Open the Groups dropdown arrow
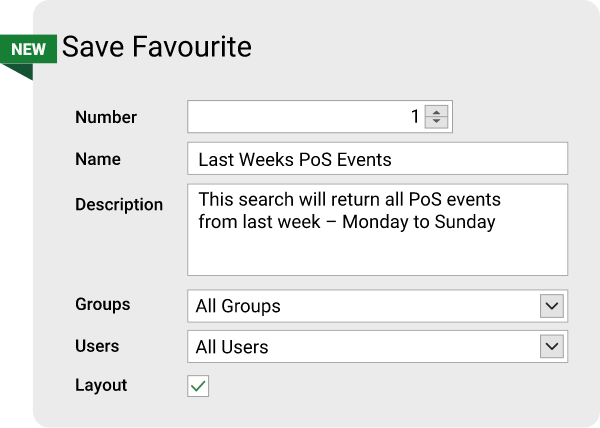 tap(551, 305)
